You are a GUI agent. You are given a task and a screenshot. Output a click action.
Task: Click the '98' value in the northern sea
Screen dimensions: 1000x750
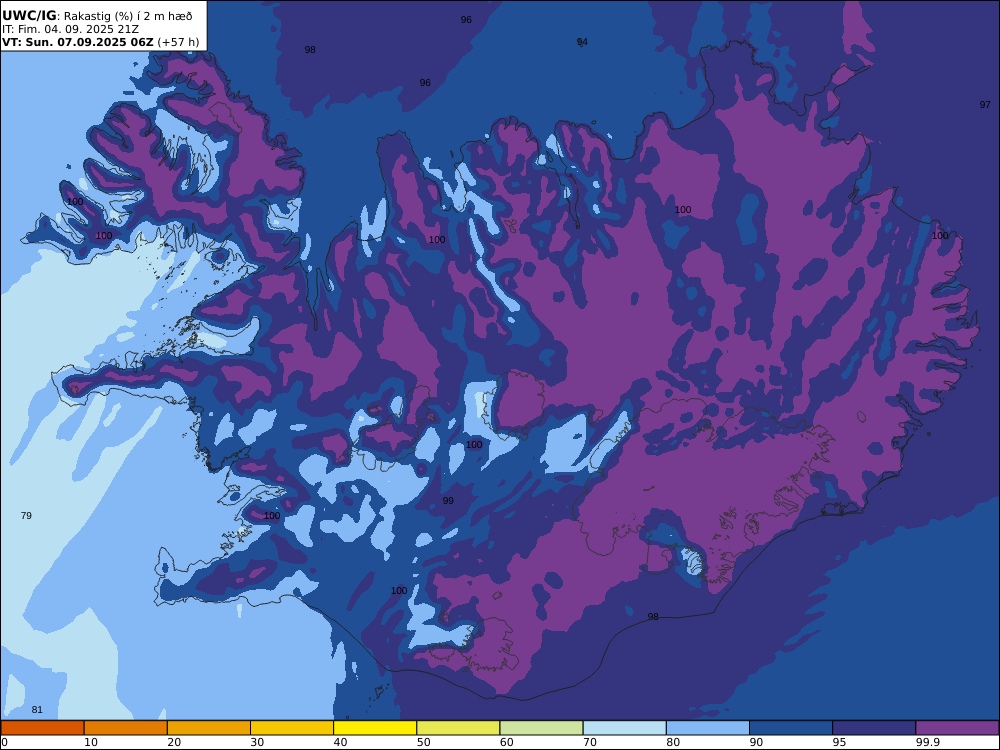pos(310,50)
